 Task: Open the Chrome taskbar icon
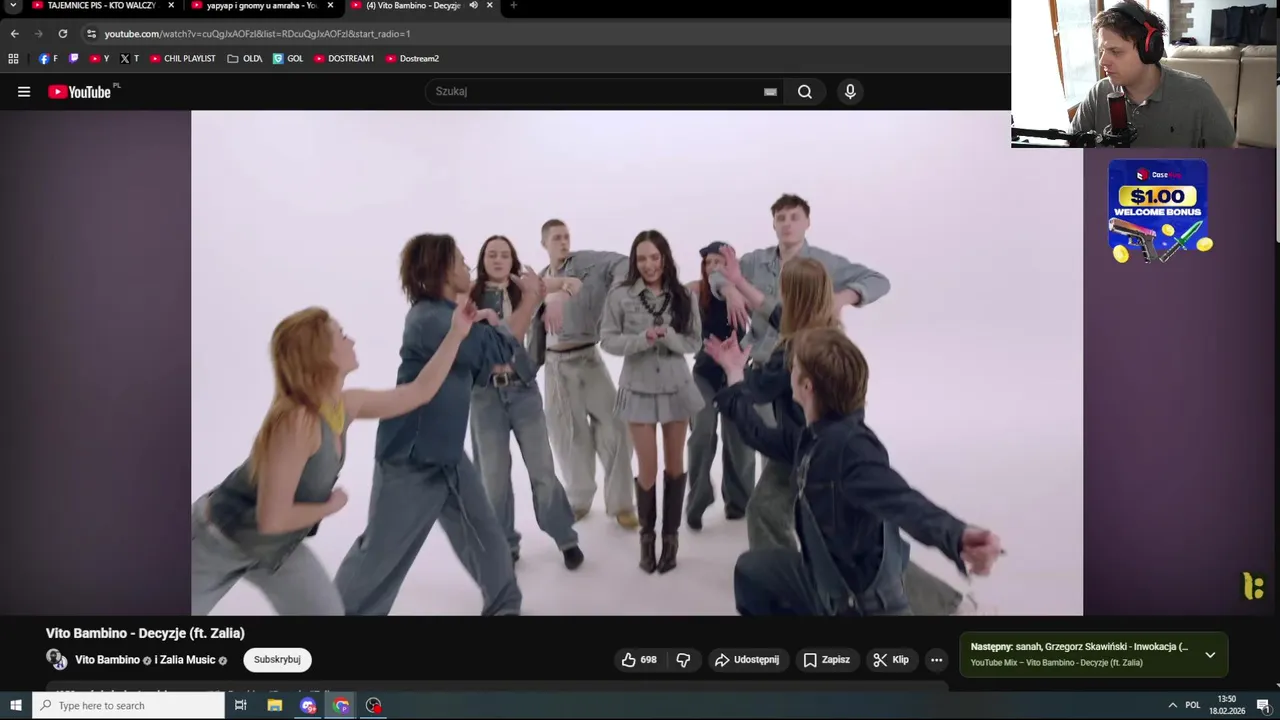[341, 705]
